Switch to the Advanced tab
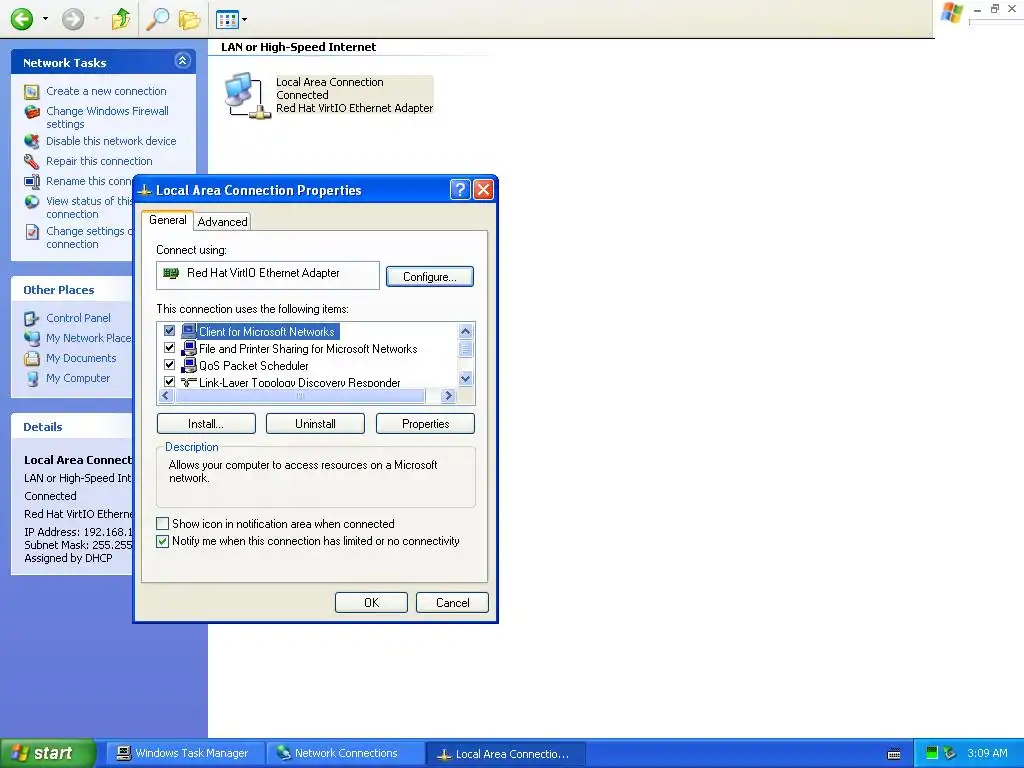The width and height of the screenshot is (1024, 768). tap(223, 222)
